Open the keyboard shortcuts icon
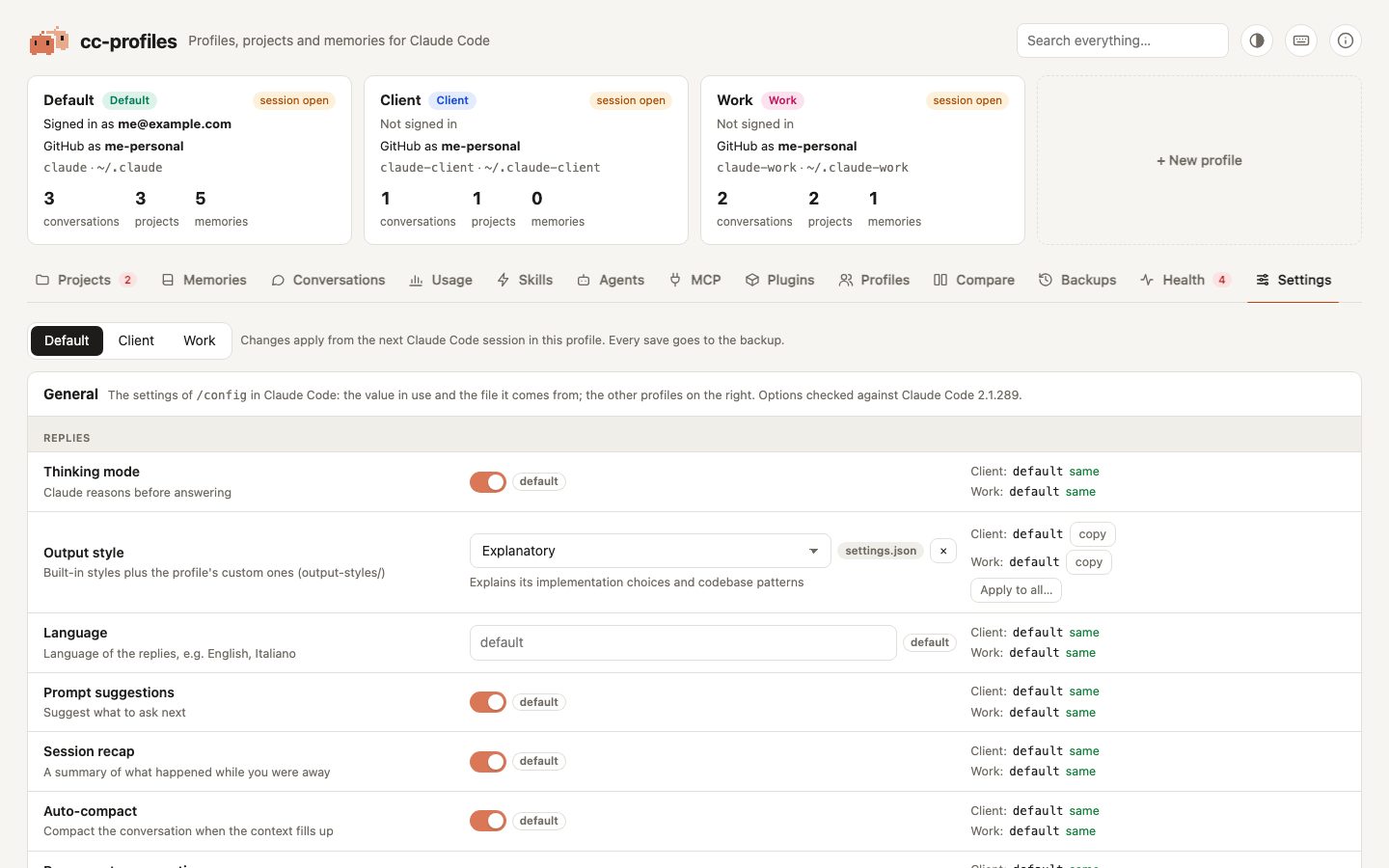The image size is (1389, 868). pos(1301,41)
